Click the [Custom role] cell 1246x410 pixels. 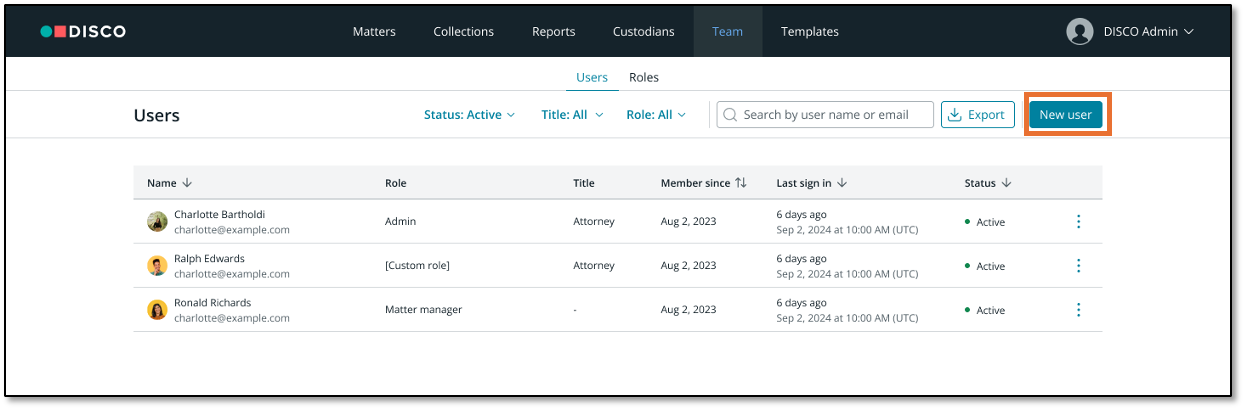point(417,266)
